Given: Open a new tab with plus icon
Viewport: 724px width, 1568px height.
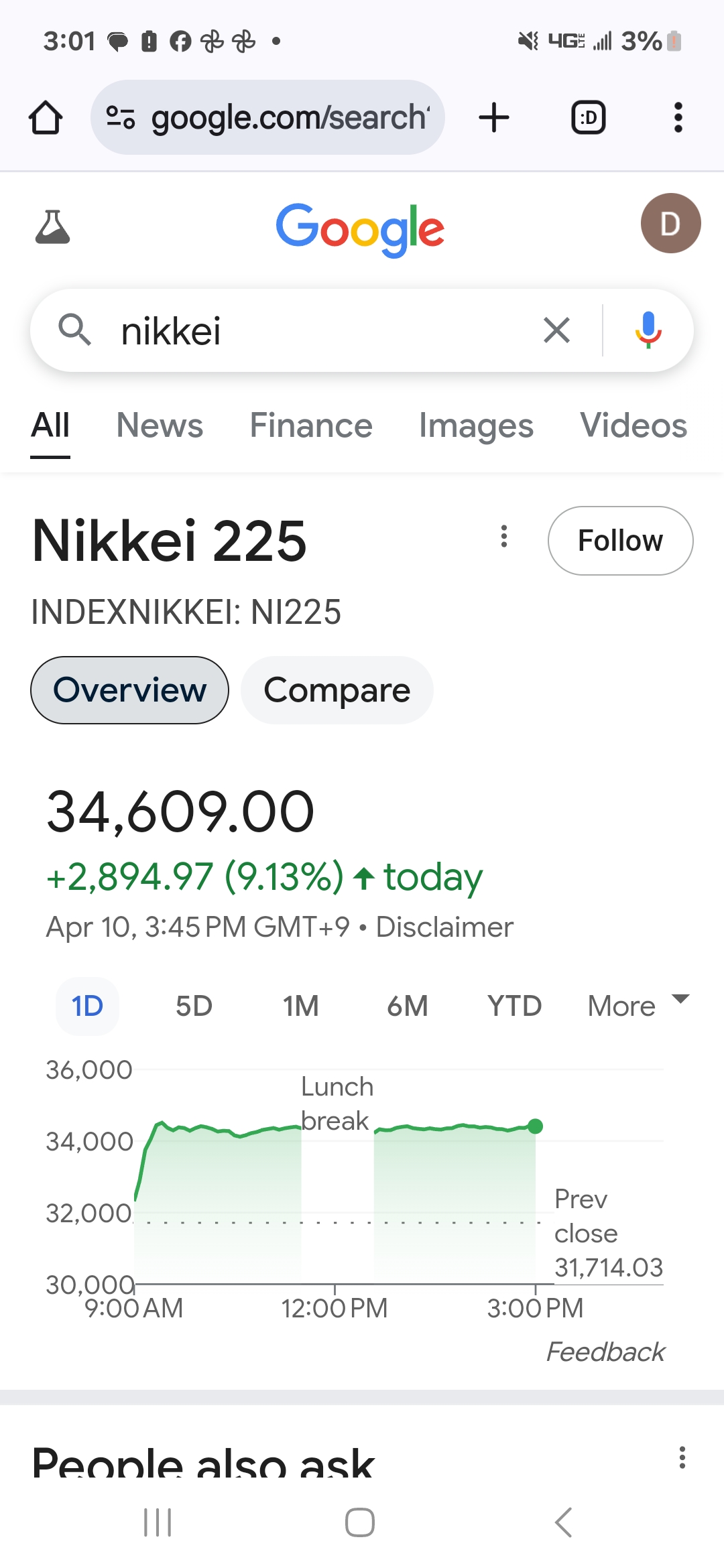Looking at the screenshot, I should (x=494, y=118).
